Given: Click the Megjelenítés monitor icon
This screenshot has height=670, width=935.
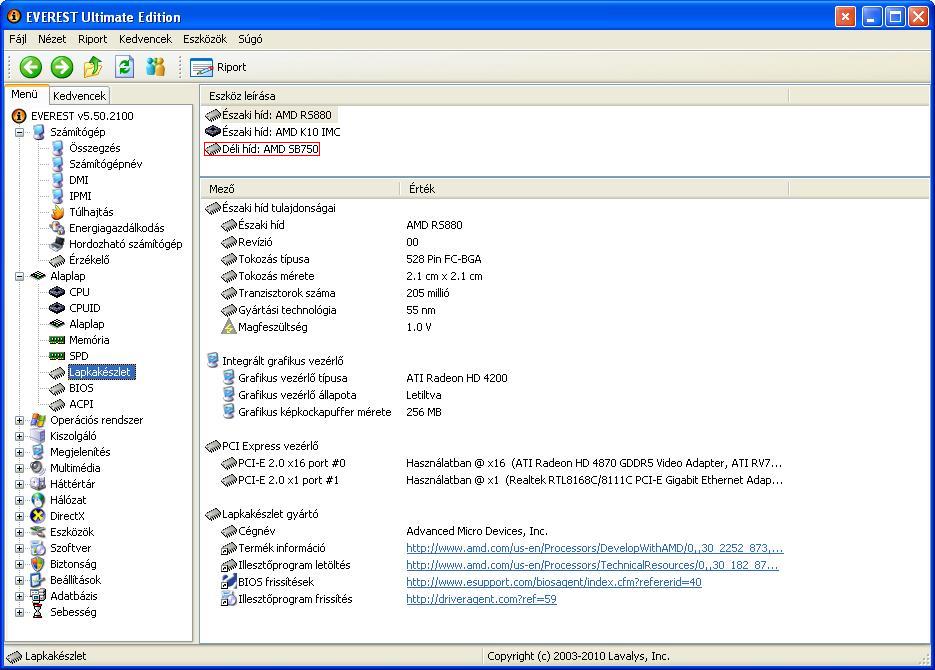Looking at the screenshot, I should pos(38,452).
